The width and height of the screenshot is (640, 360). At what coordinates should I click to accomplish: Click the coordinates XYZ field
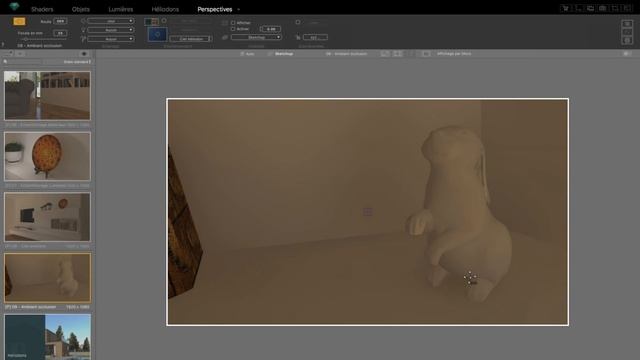click(315, 37)
